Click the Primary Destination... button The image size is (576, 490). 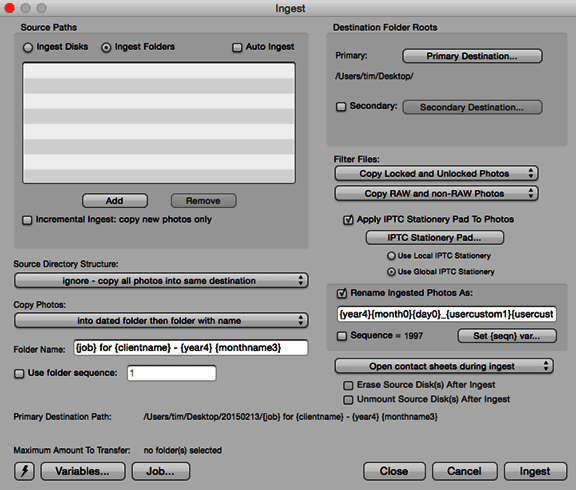472,56
